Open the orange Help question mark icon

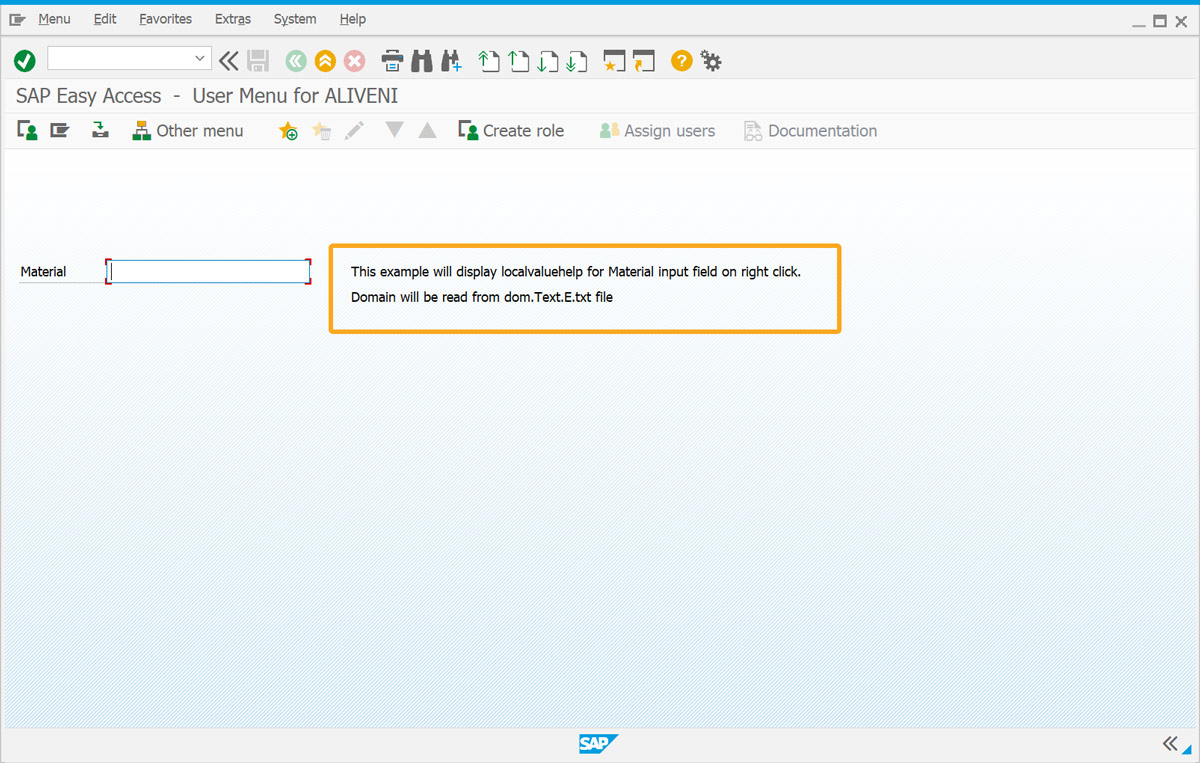coord(681,61)
